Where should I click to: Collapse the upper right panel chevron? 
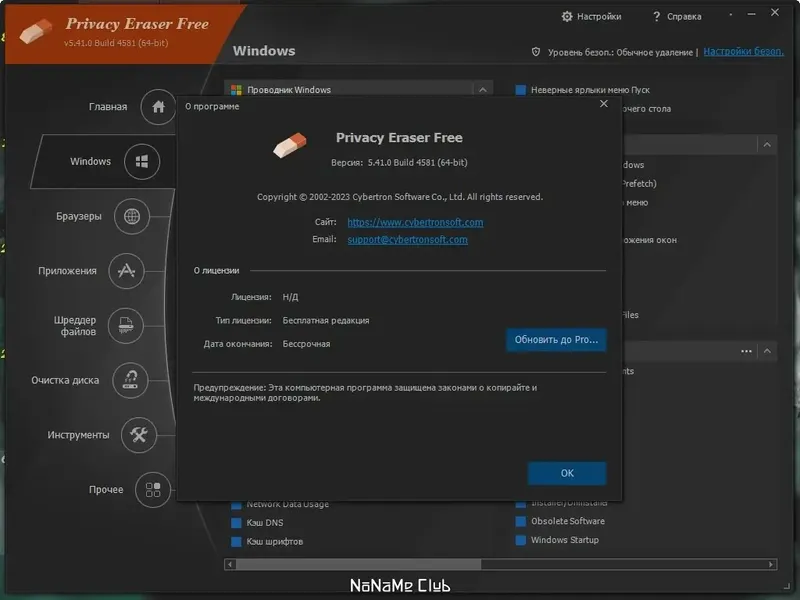(x=767, y=145)
